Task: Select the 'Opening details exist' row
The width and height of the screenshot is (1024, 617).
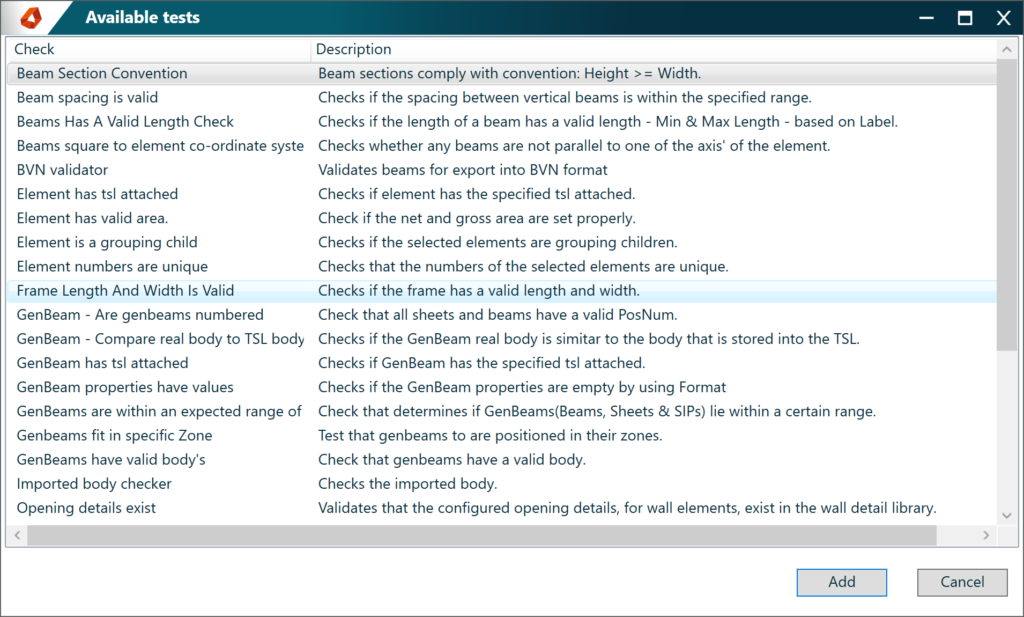Action: point(502,508)
